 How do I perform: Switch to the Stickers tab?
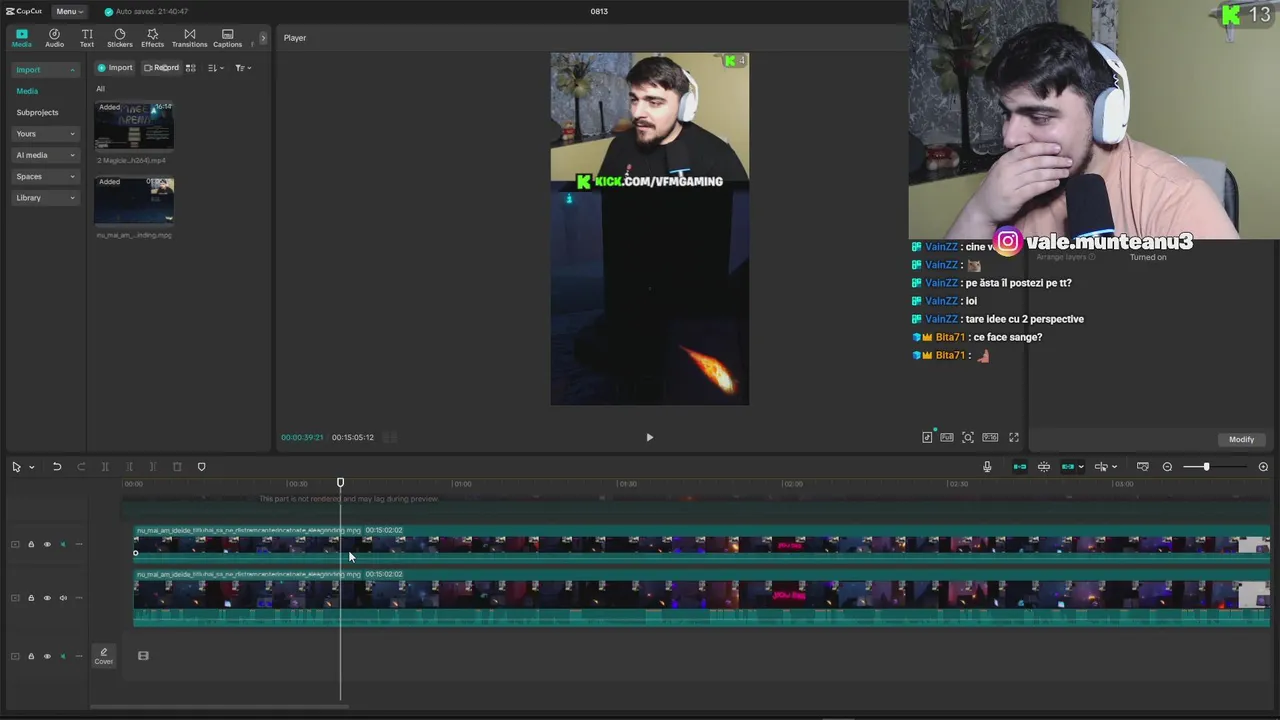point(120,38)
